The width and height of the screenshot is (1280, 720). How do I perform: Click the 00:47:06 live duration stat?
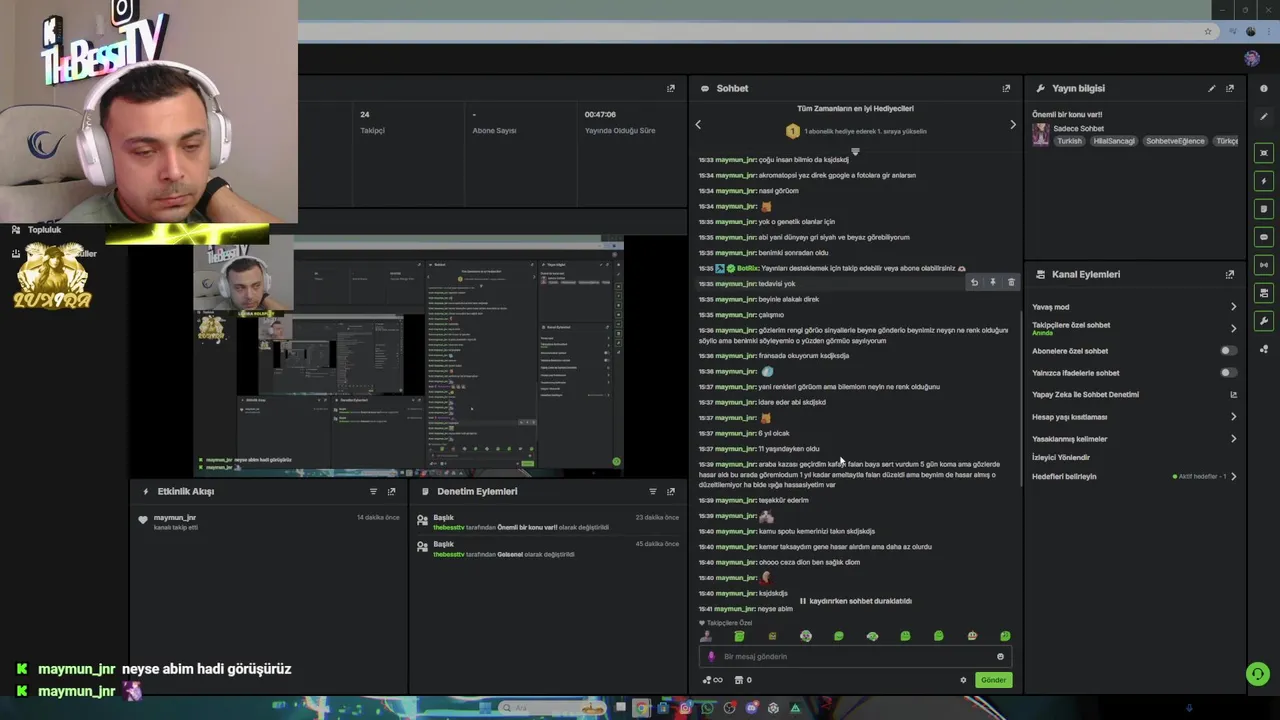click(619, 122)
